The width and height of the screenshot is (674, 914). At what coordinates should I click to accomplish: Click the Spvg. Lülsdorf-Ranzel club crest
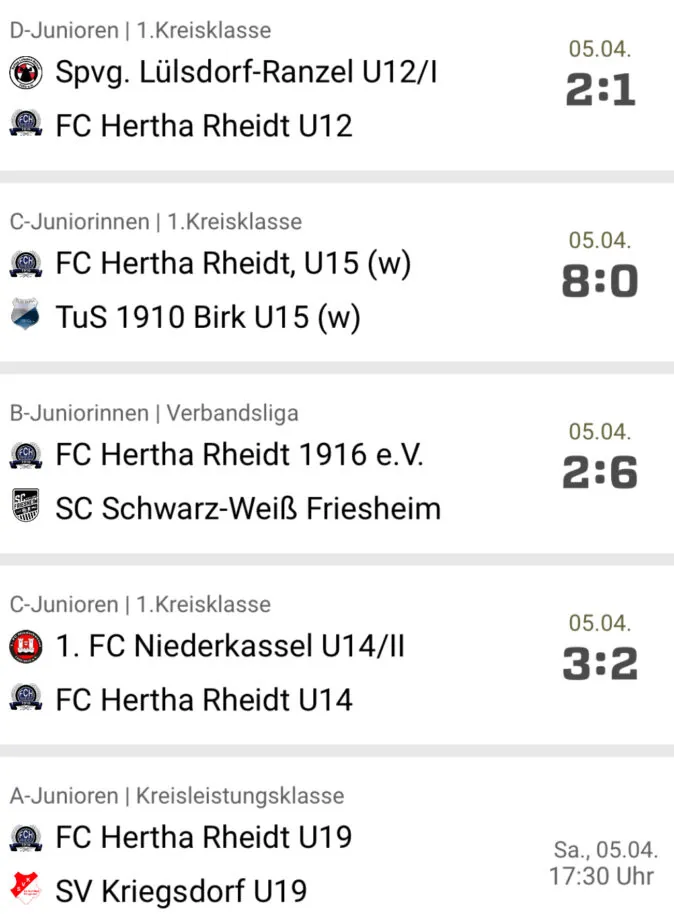click(x=26, y=73)
